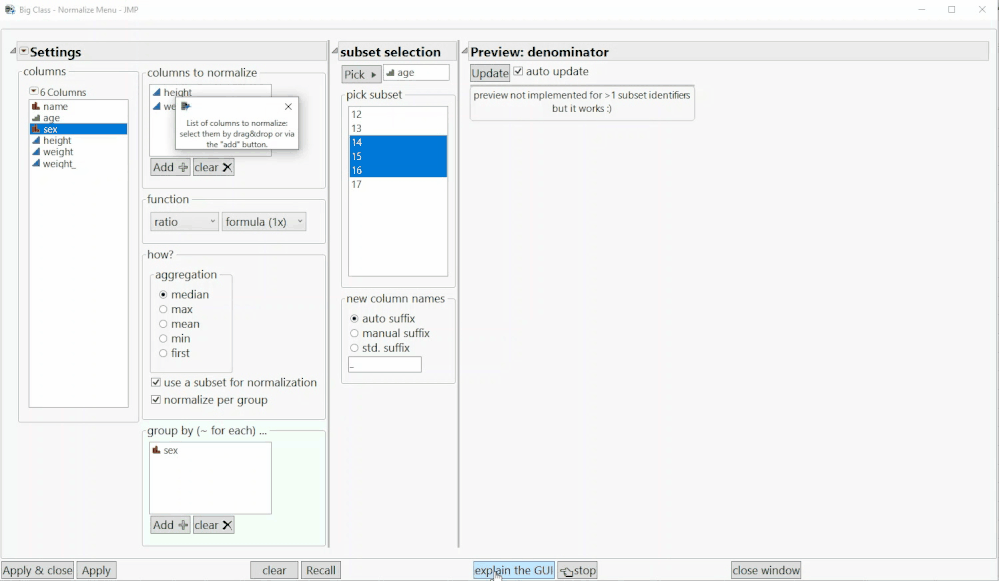This screenshot has width=999, height=581.
Task: Click the suffix text input field
Action: pos(385,365)
